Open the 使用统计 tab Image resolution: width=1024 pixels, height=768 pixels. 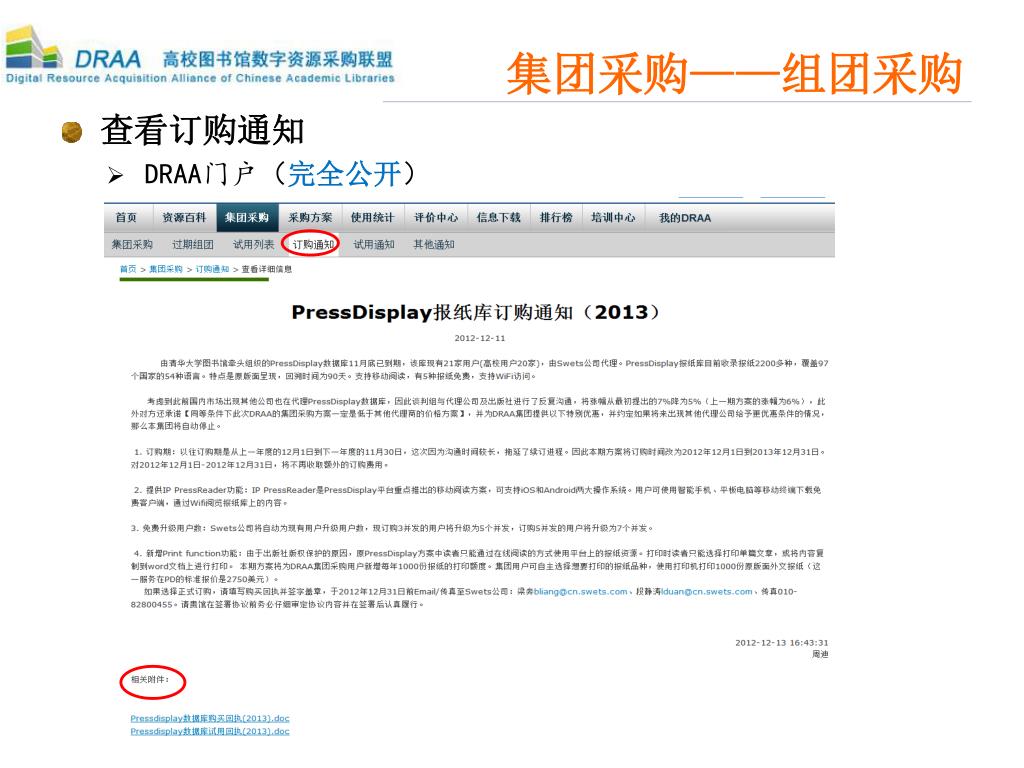[x=372, y=217]
